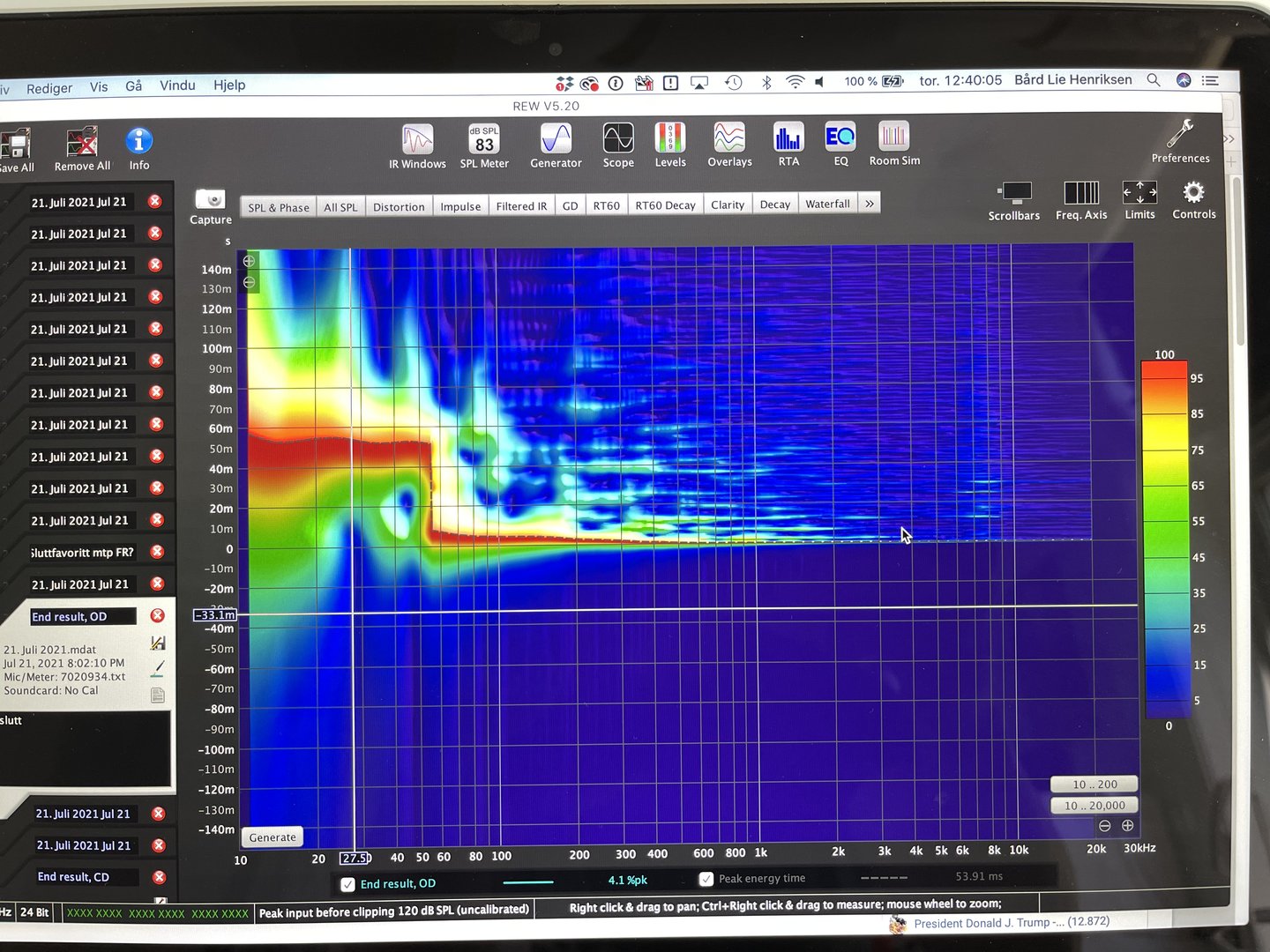Open the Overlays window
The image size is (1270, 952).
tap(729, 138)
